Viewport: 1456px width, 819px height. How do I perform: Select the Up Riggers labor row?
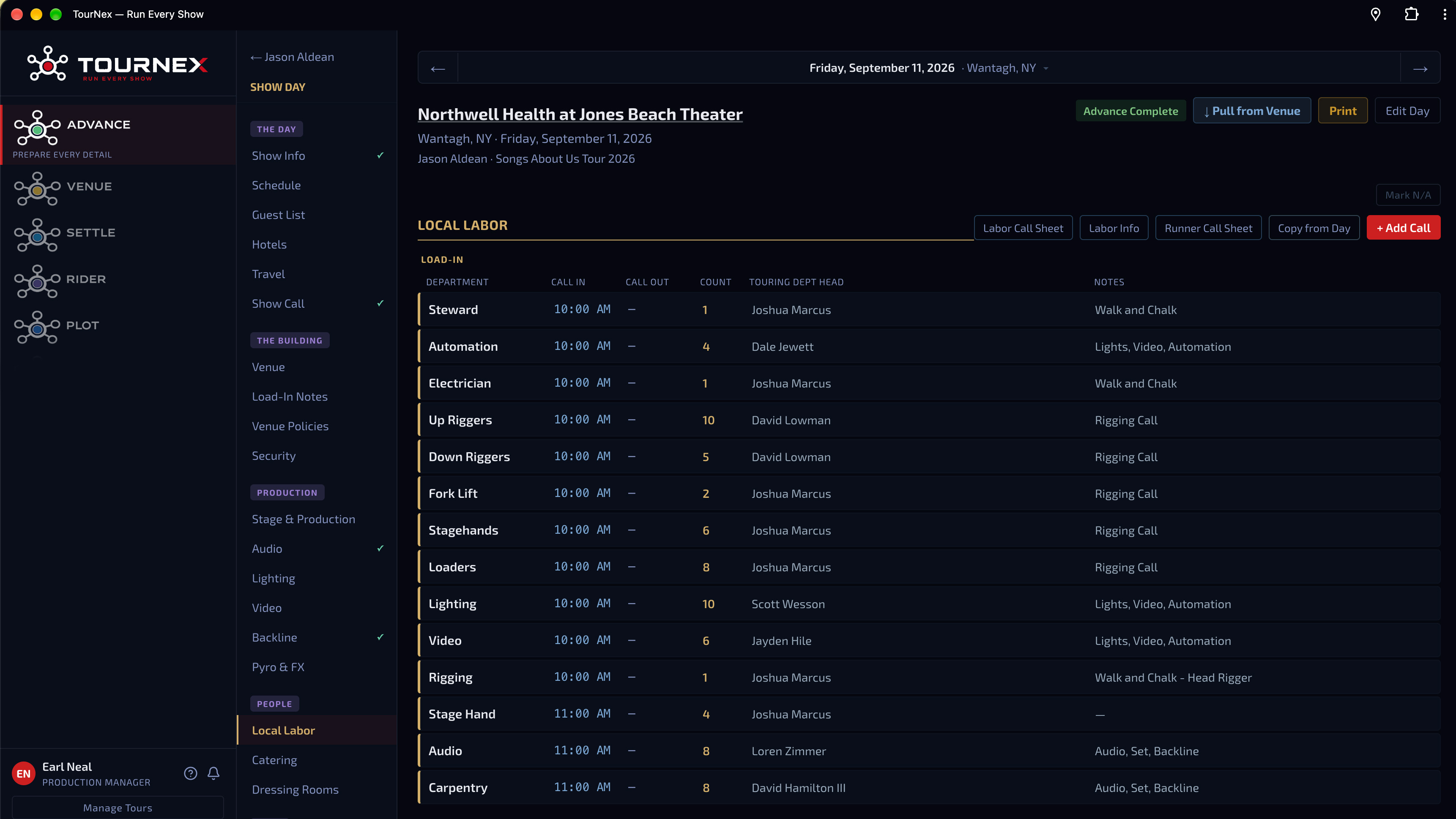[x=929, y=420]
